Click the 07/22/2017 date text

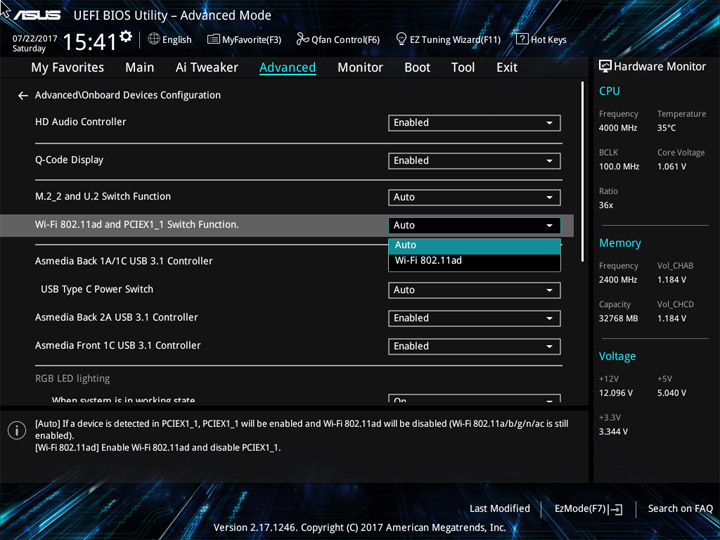(x=34, y=39)
